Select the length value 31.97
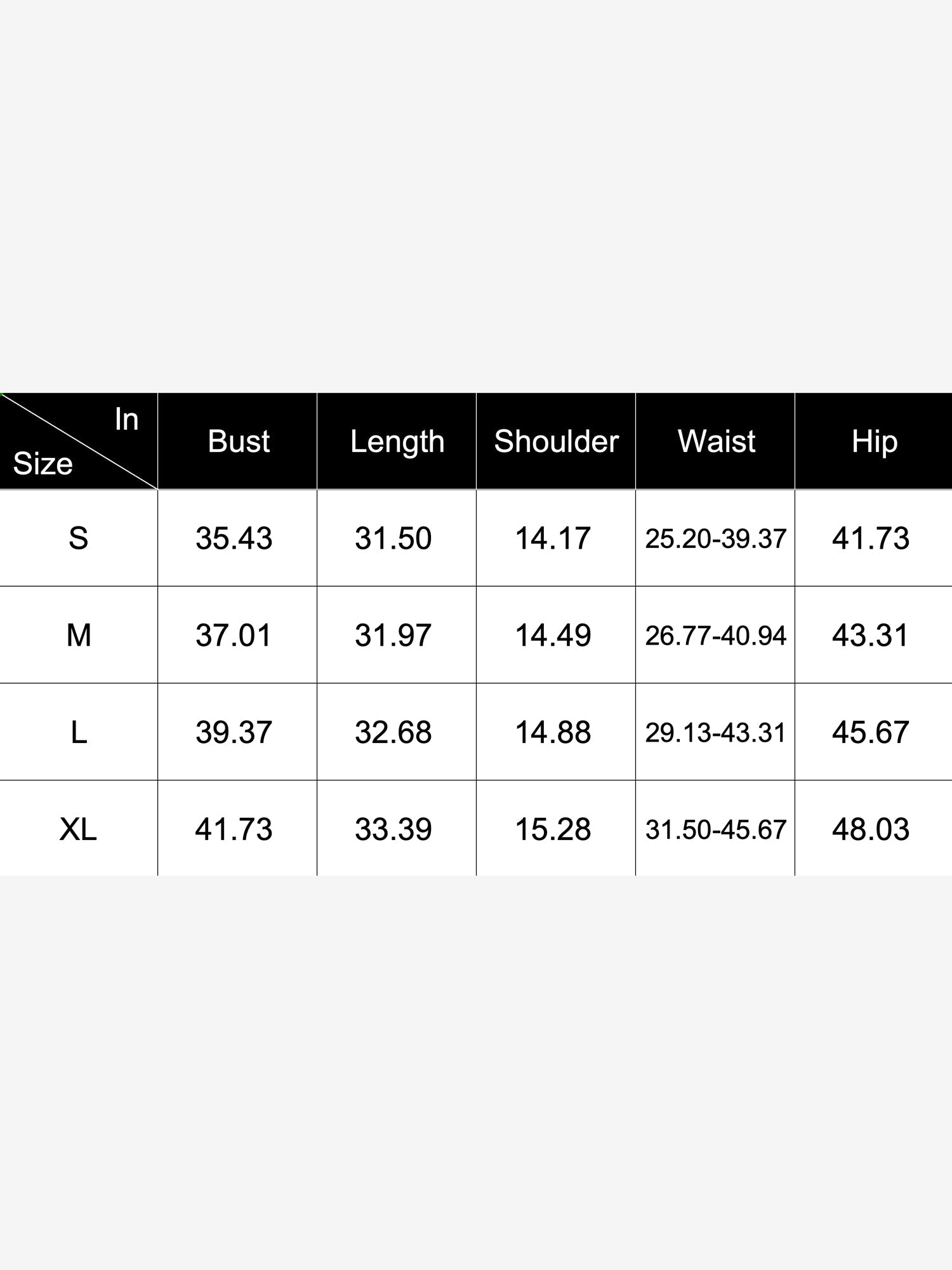952x1270 pixels. coord(393,635)
